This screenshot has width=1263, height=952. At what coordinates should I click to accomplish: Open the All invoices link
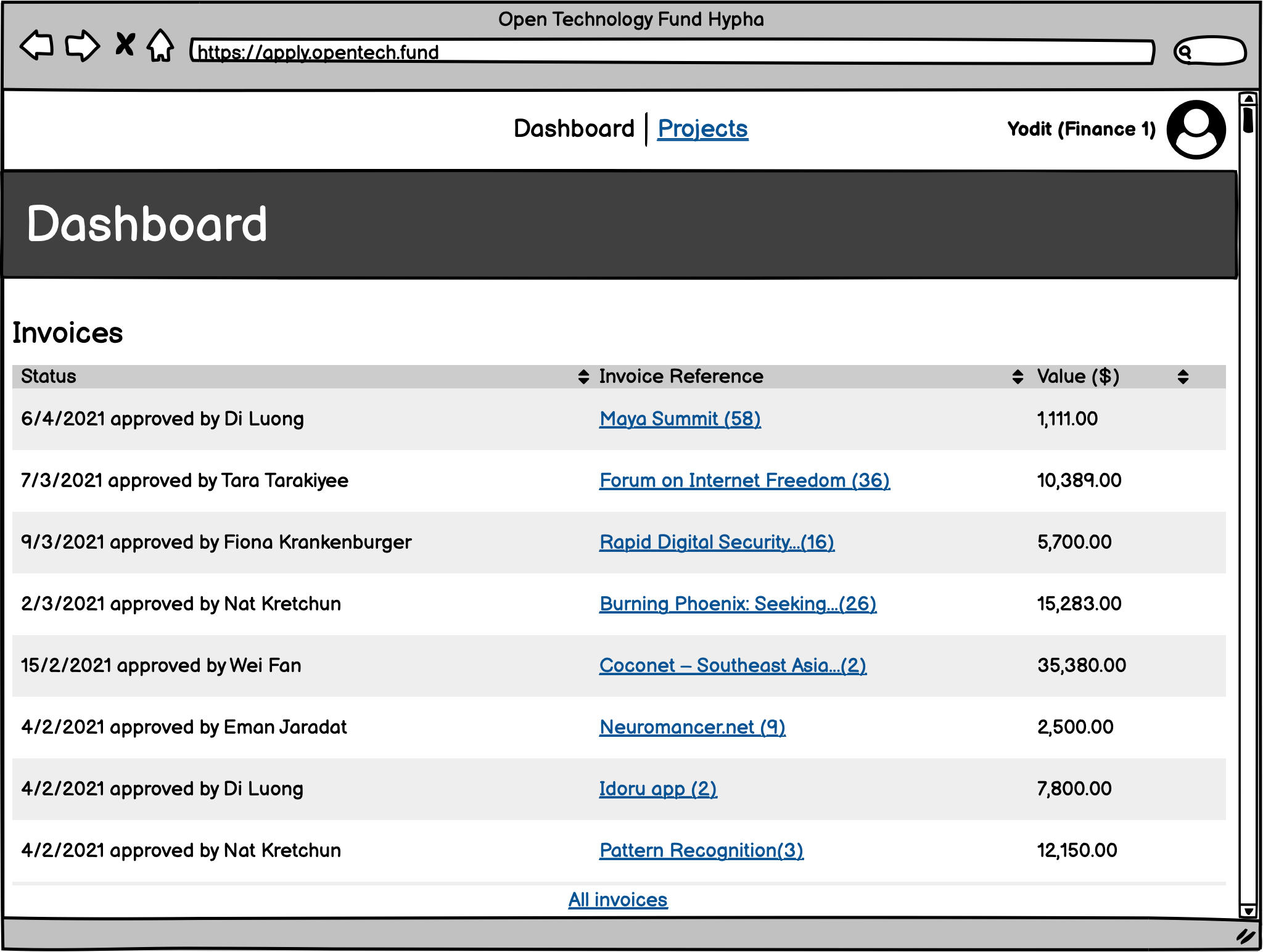coord(617,900)
